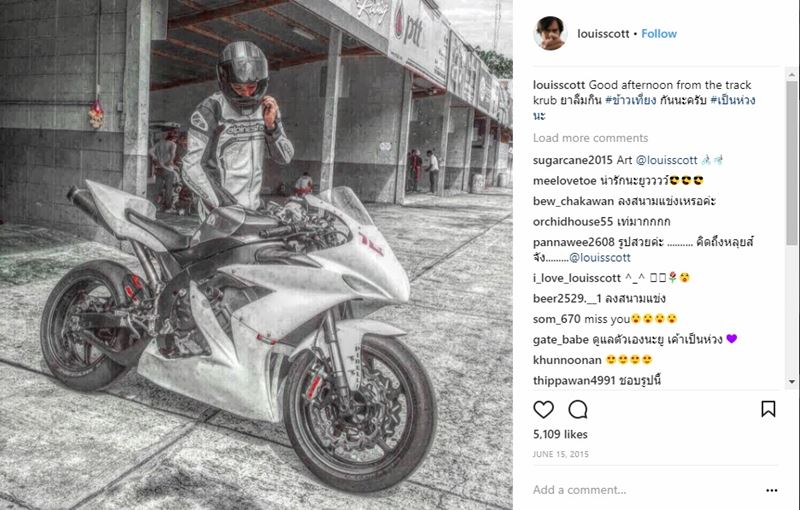Open the three-dot more options menu
This screenshot has width=800, height=510.
coord(771,490)
